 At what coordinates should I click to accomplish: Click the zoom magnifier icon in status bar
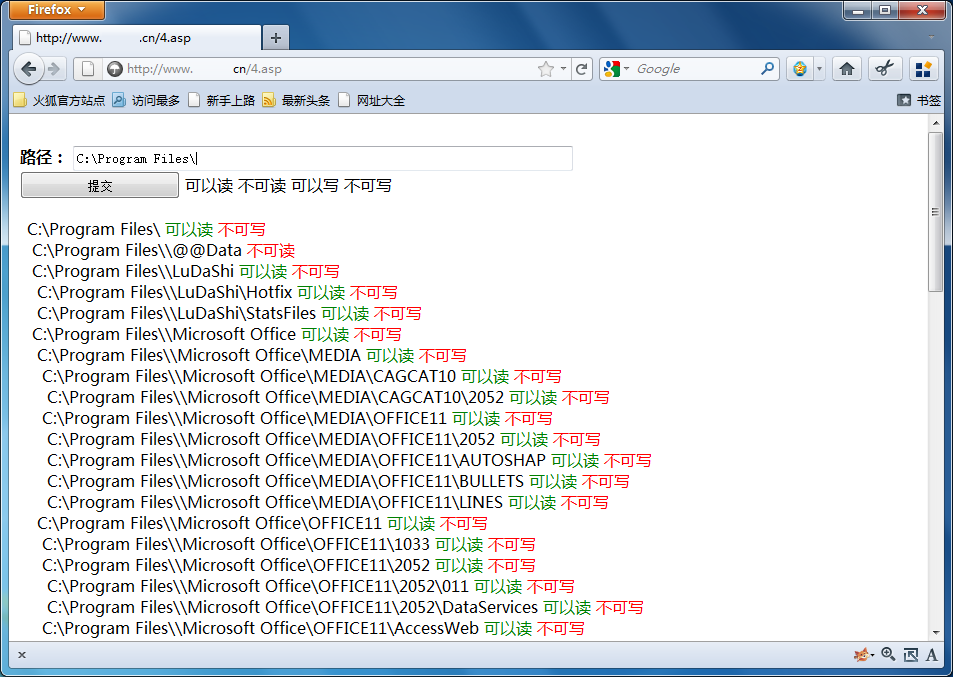click(888, 654)
